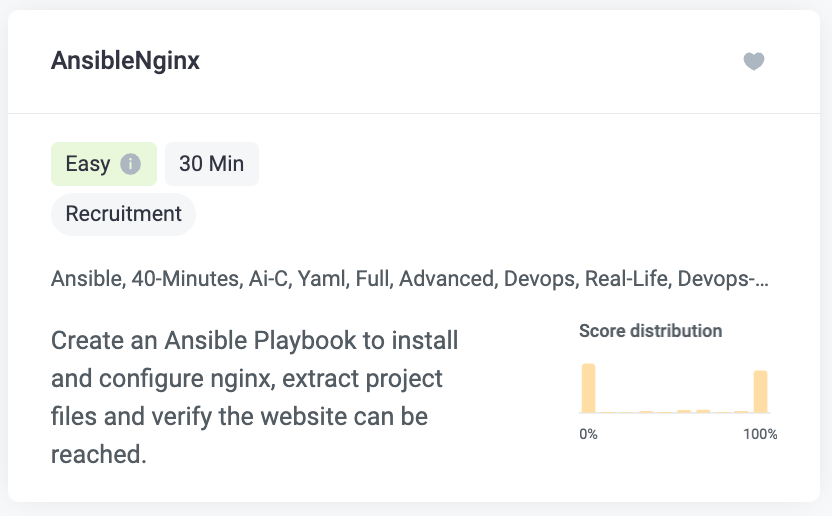
Task: Select the Easy difficulty badge
Action: coord(104,164)
